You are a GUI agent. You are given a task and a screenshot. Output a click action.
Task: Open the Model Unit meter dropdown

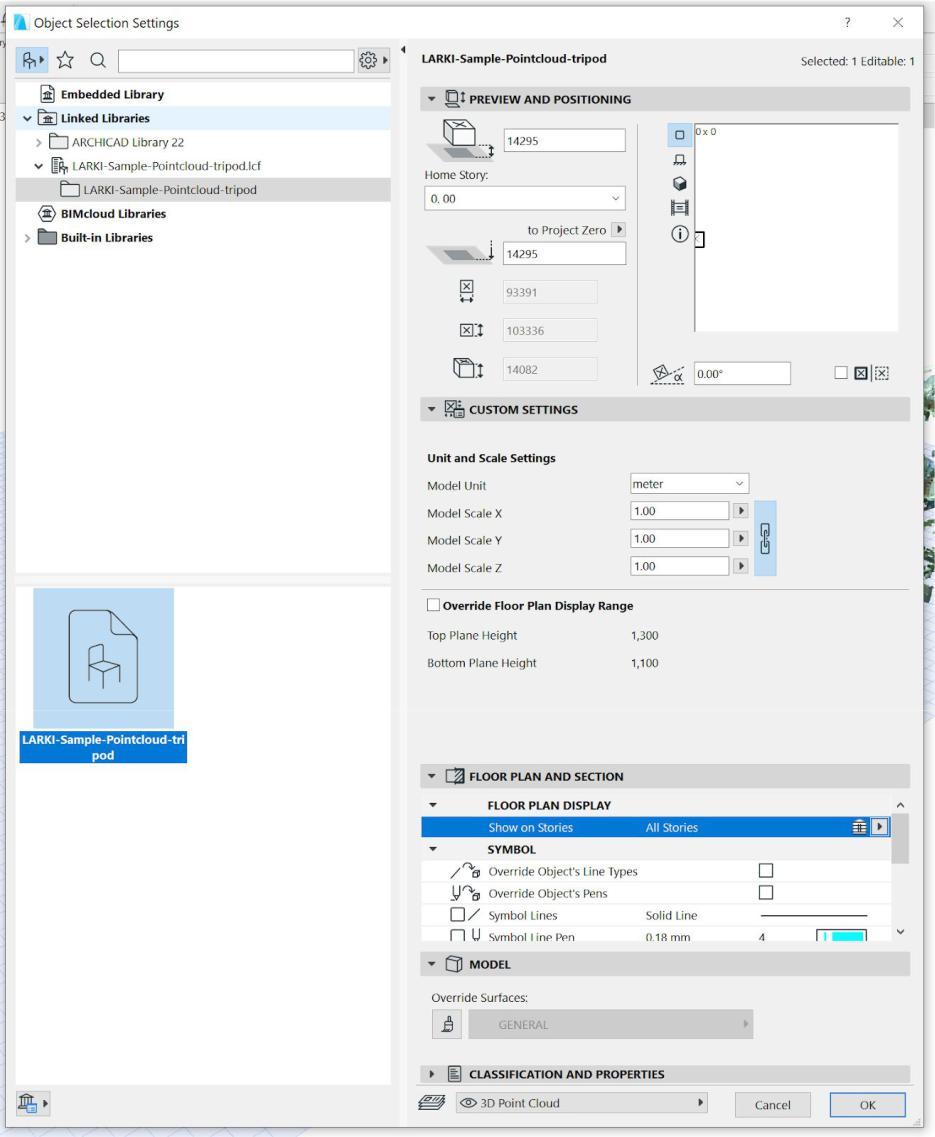(689, 484)
